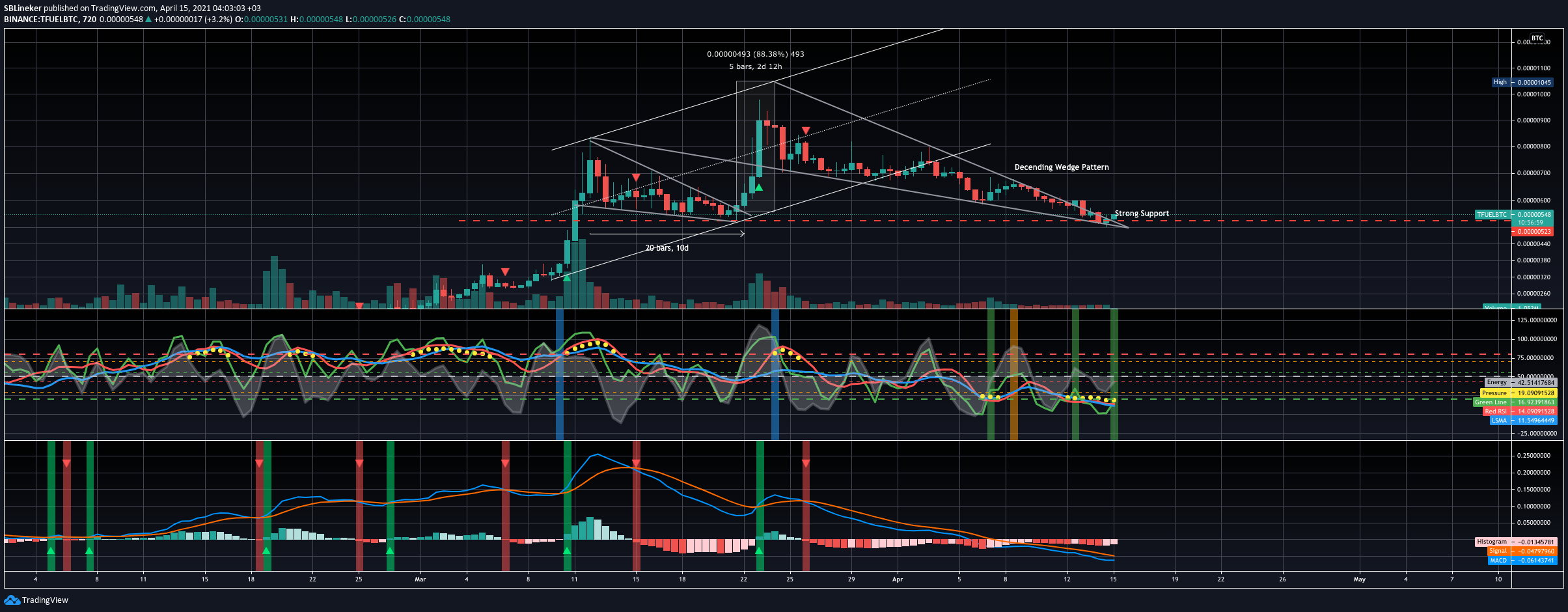This screenshot has width=1568, height=612.
Task: Click the -25.00000000 oscillator axis value
Action: [x=1537, y=433]
